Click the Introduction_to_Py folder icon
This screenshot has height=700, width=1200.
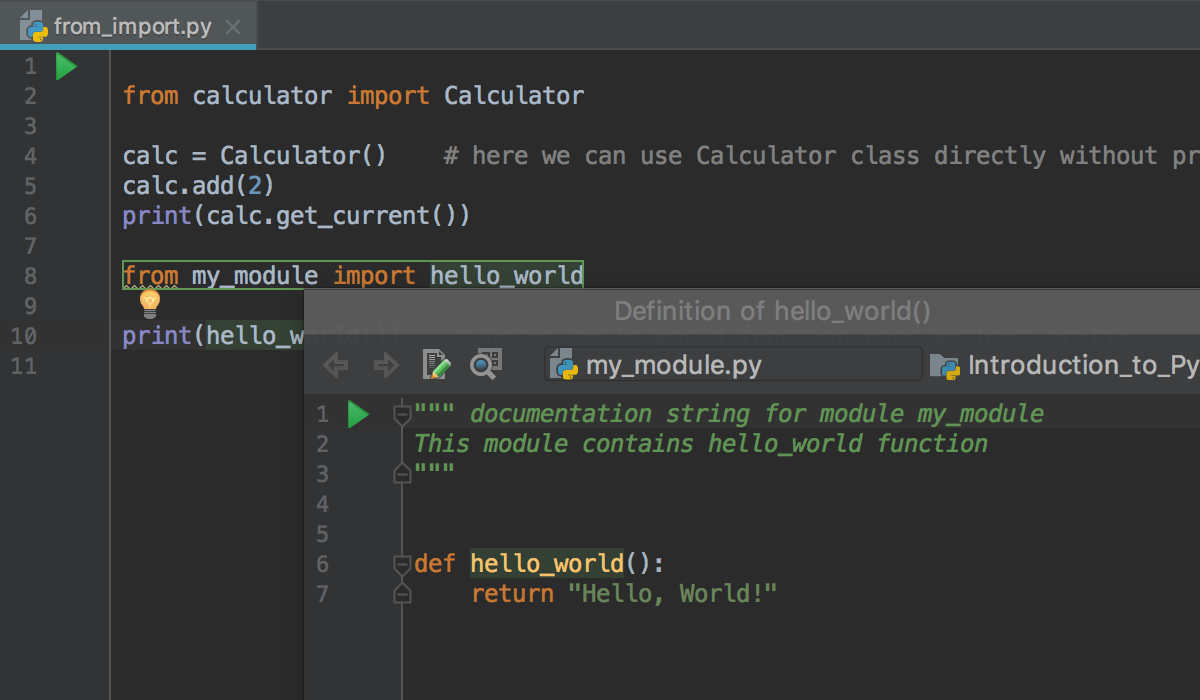[945, 366]
